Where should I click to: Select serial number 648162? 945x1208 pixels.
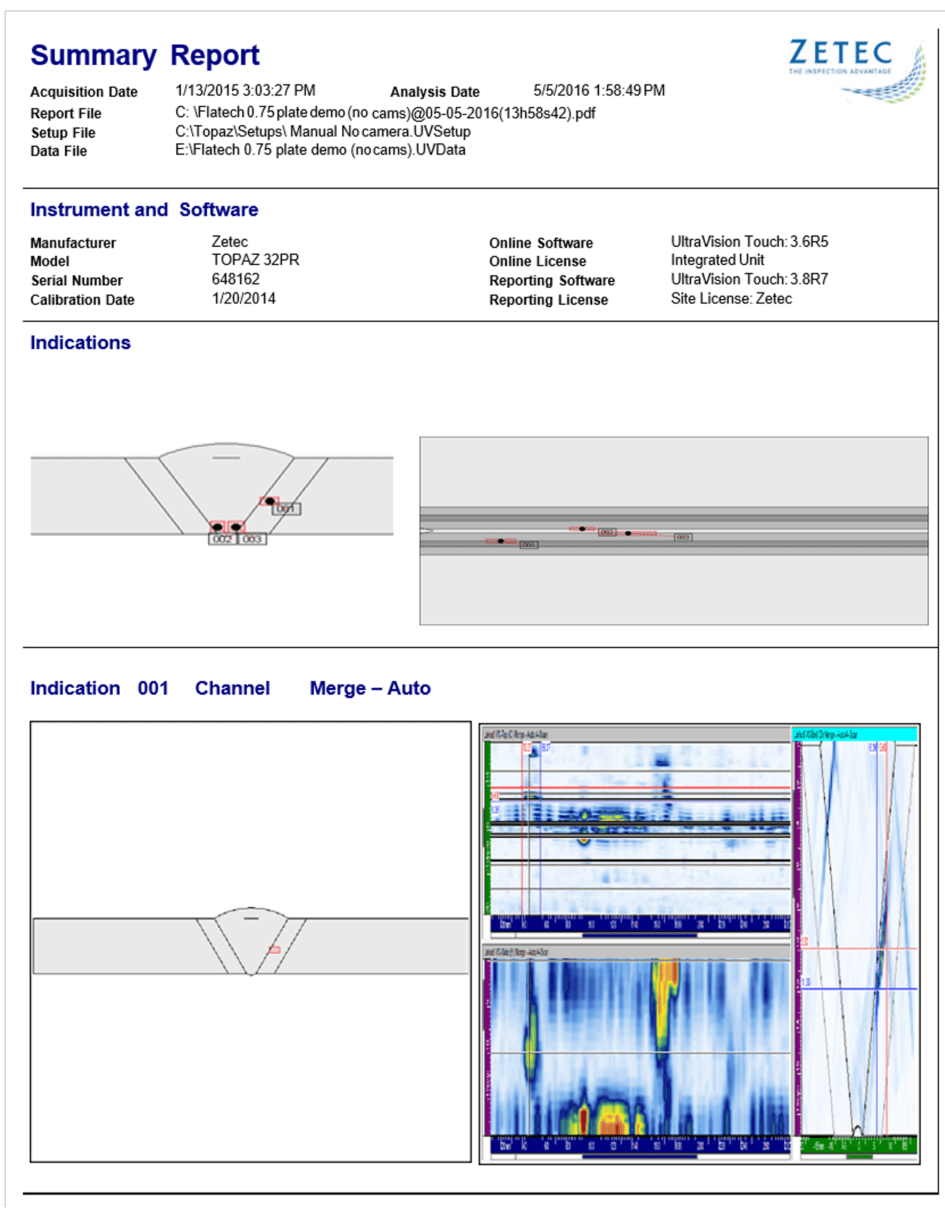click(236, 279)
